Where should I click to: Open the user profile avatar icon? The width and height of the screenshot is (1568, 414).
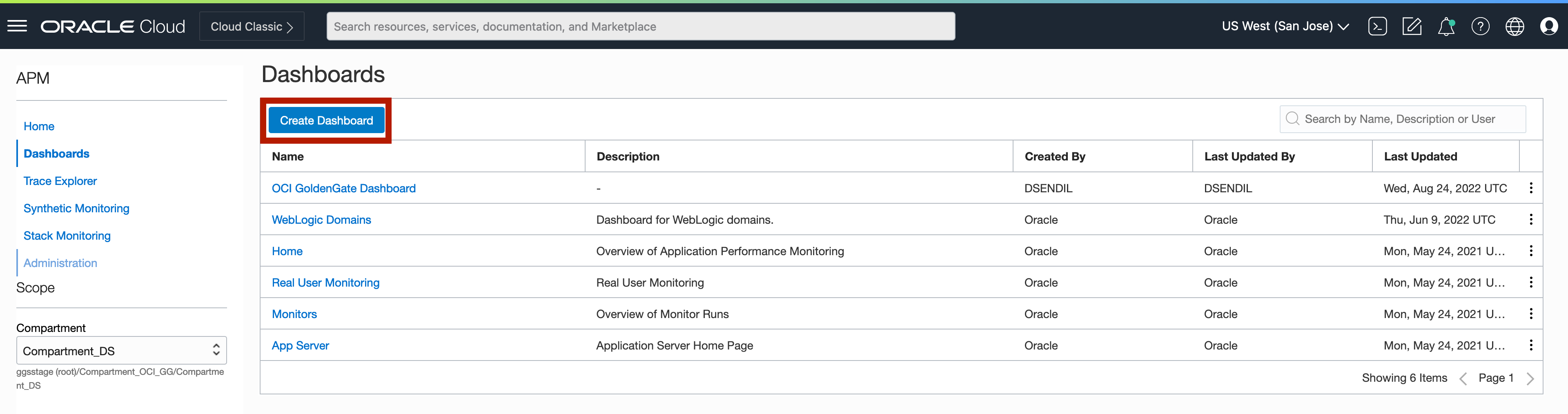click(x=1548, y=26)
